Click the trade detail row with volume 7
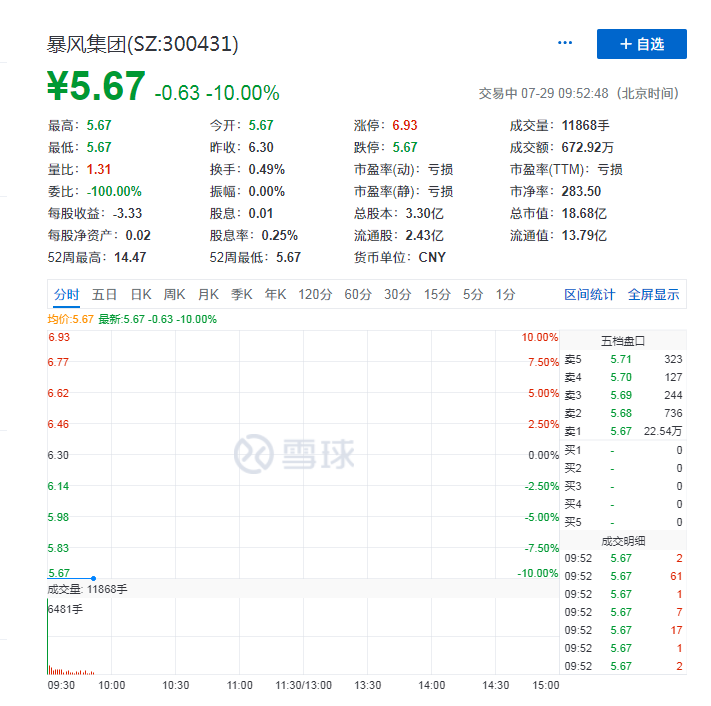The image size is (711, 706). pos(623,612)
